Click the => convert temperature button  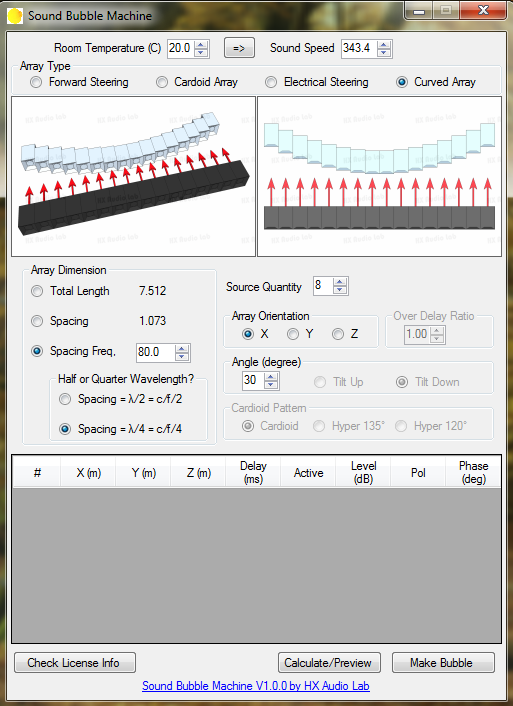point(239,48)
